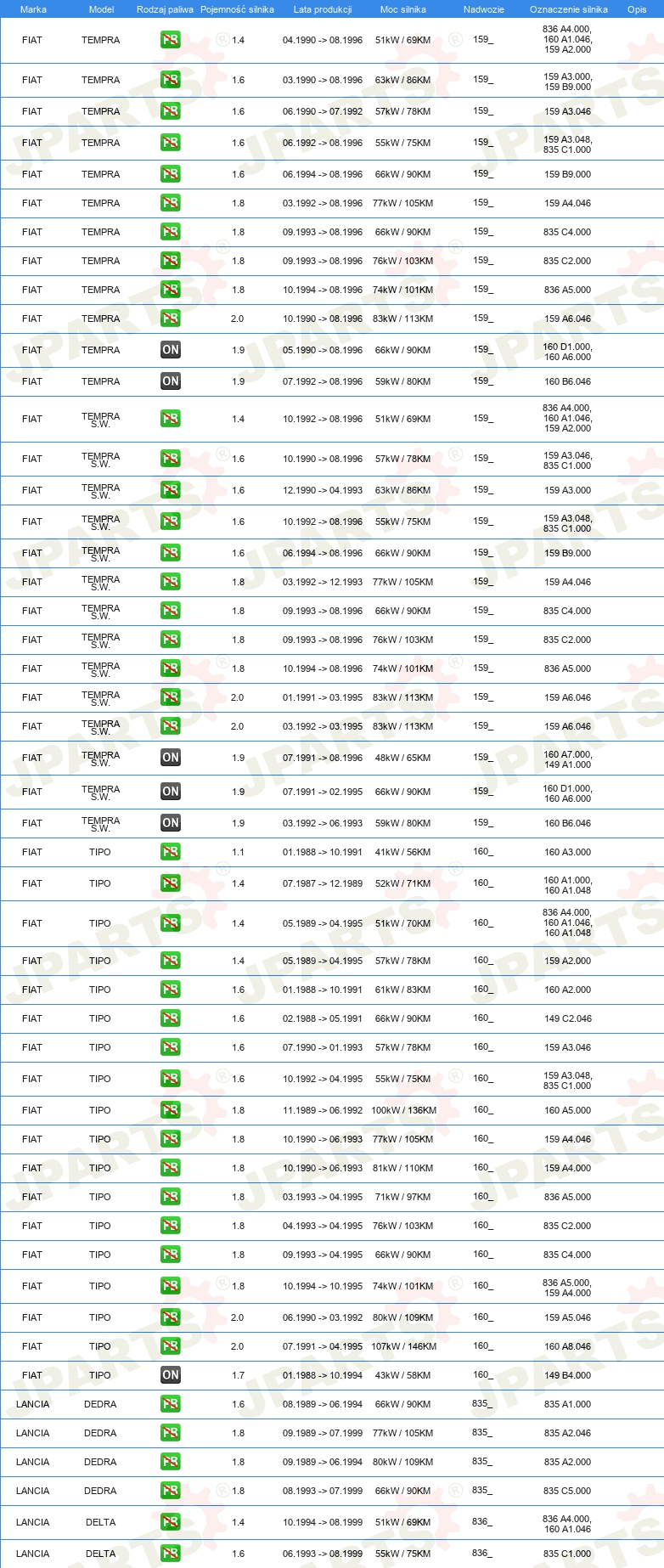The image size is (664, 1568).
Task: Click the DELTA model cell in the 1.6 row
Action: (100, 1554)
